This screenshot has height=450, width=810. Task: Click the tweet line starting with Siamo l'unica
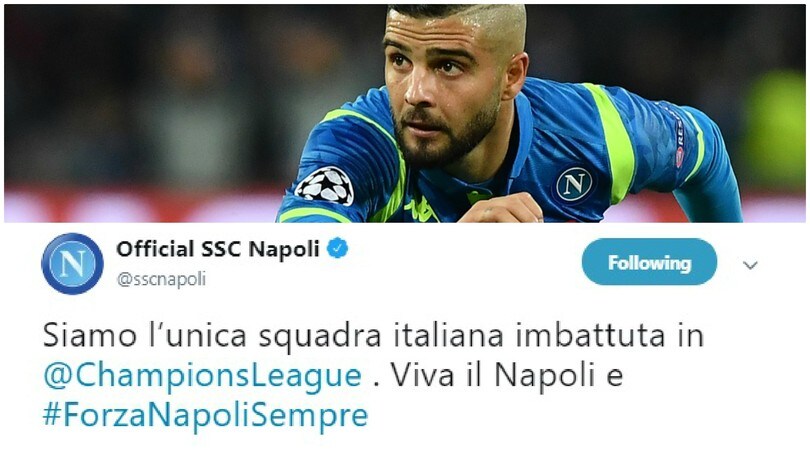click(x=373, y=336)
